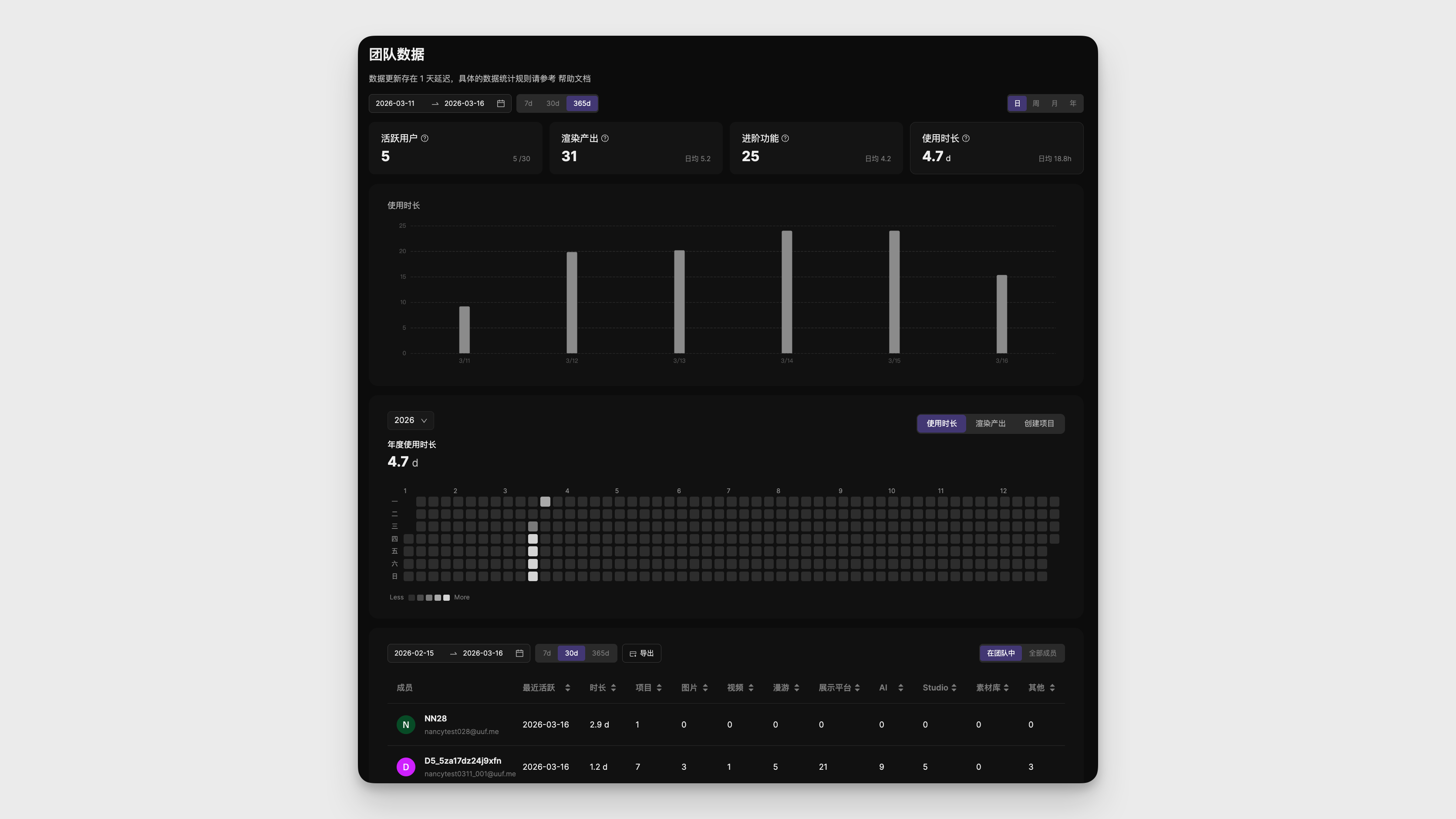Show 全部成员 in member table
Viewport: 1456px width, 819px height.
pyautogui.click(x=1042, y=653)
